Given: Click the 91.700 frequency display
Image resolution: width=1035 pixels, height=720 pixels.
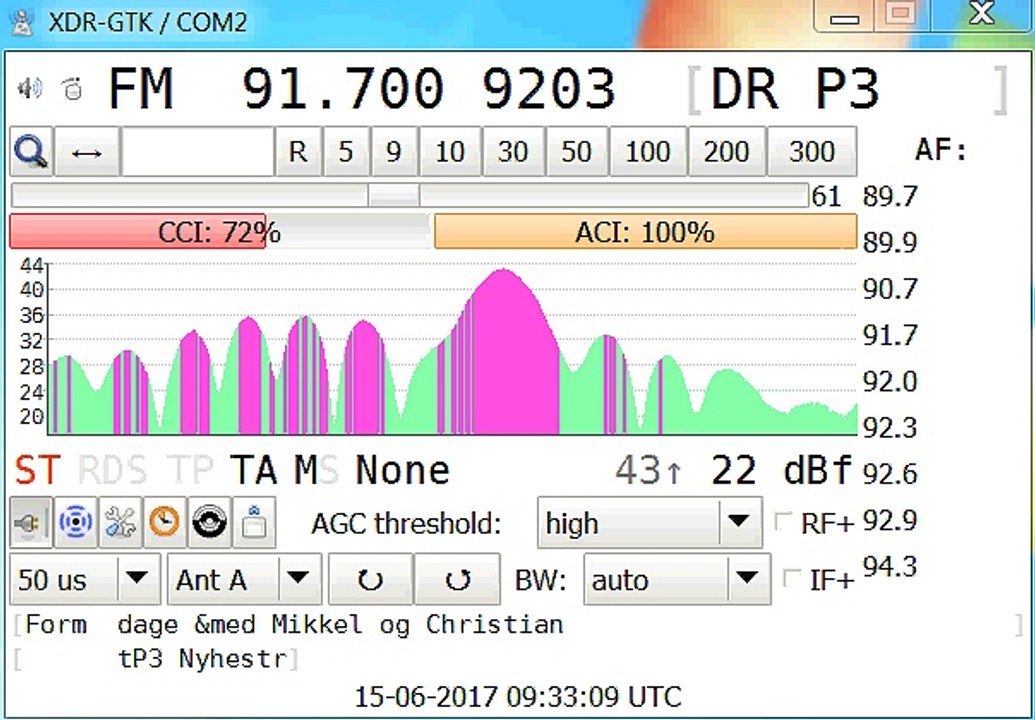Looking at the screenshot, I should click(x=342, y=88).
